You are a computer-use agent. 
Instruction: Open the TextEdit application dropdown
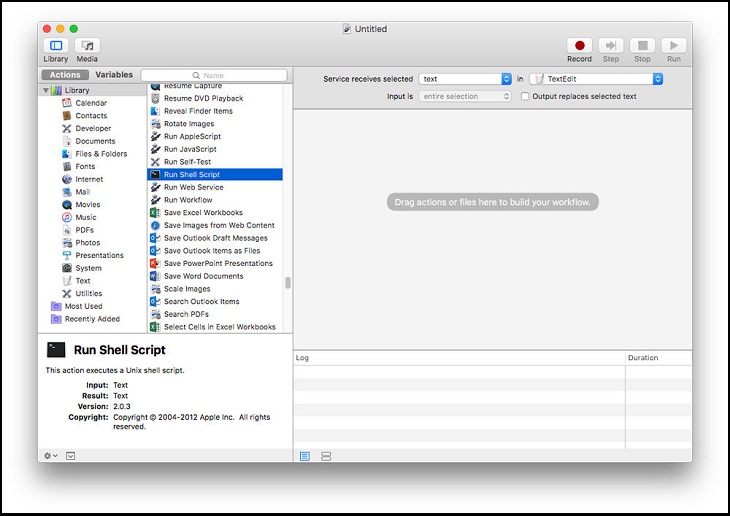click(596, 79)
